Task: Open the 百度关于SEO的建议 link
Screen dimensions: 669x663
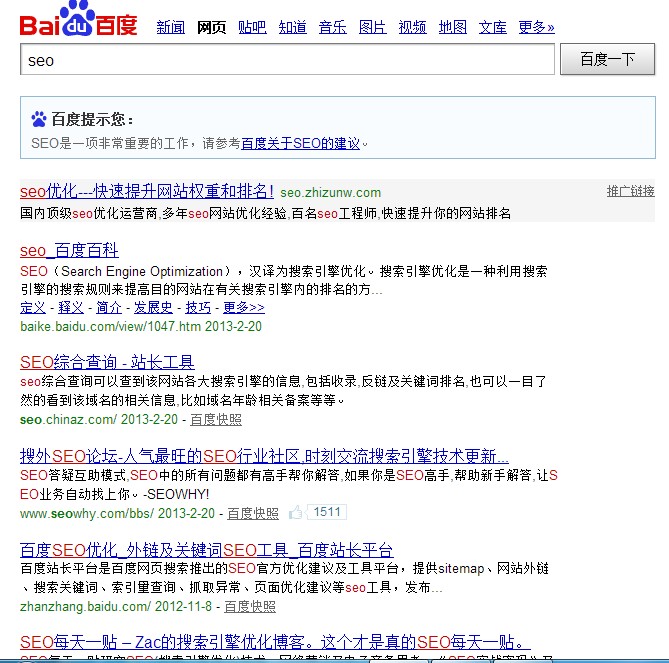Action: tap(300, 144)
